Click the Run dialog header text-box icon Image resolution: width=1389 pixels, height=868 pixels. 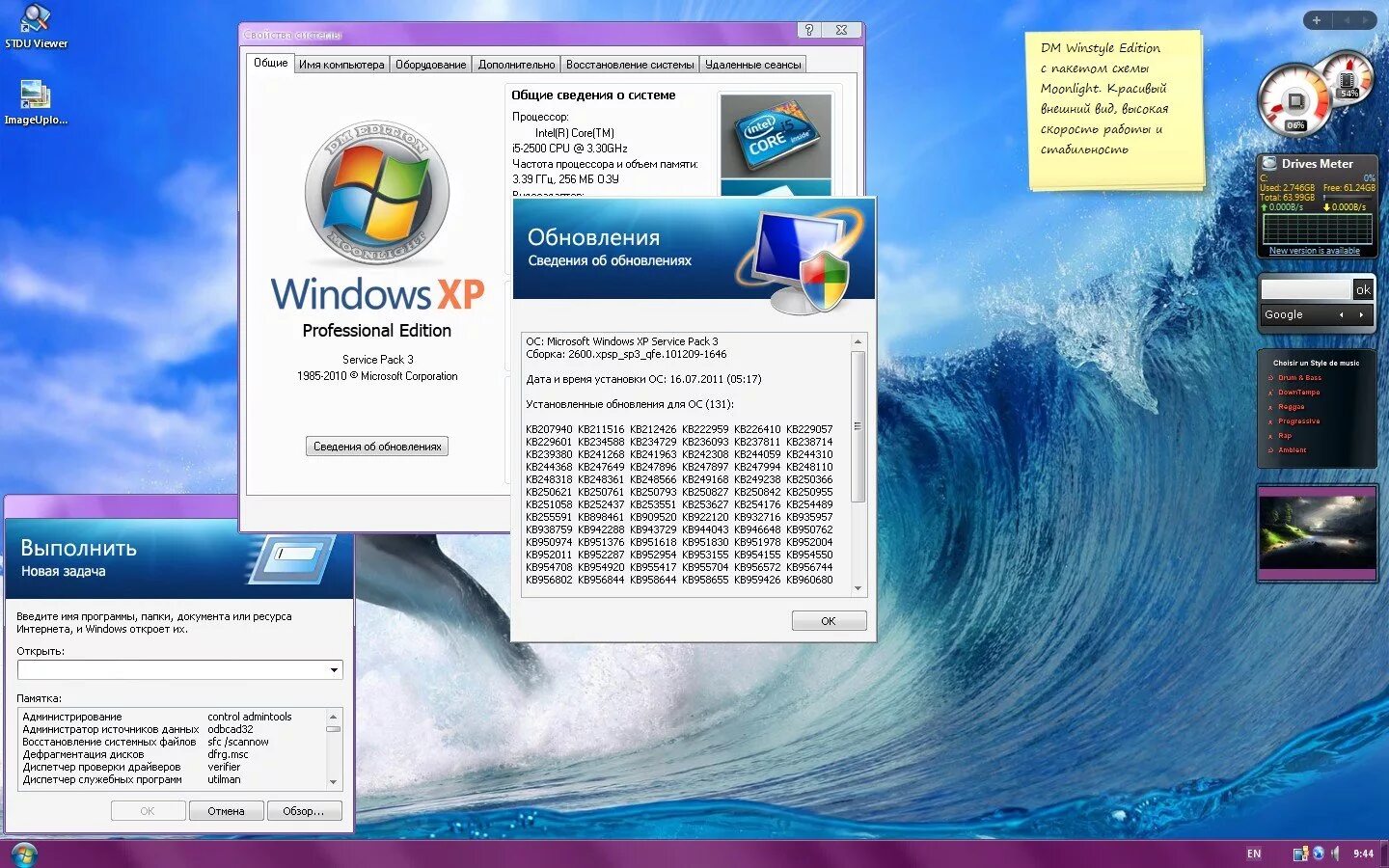(x=292, y=558)
